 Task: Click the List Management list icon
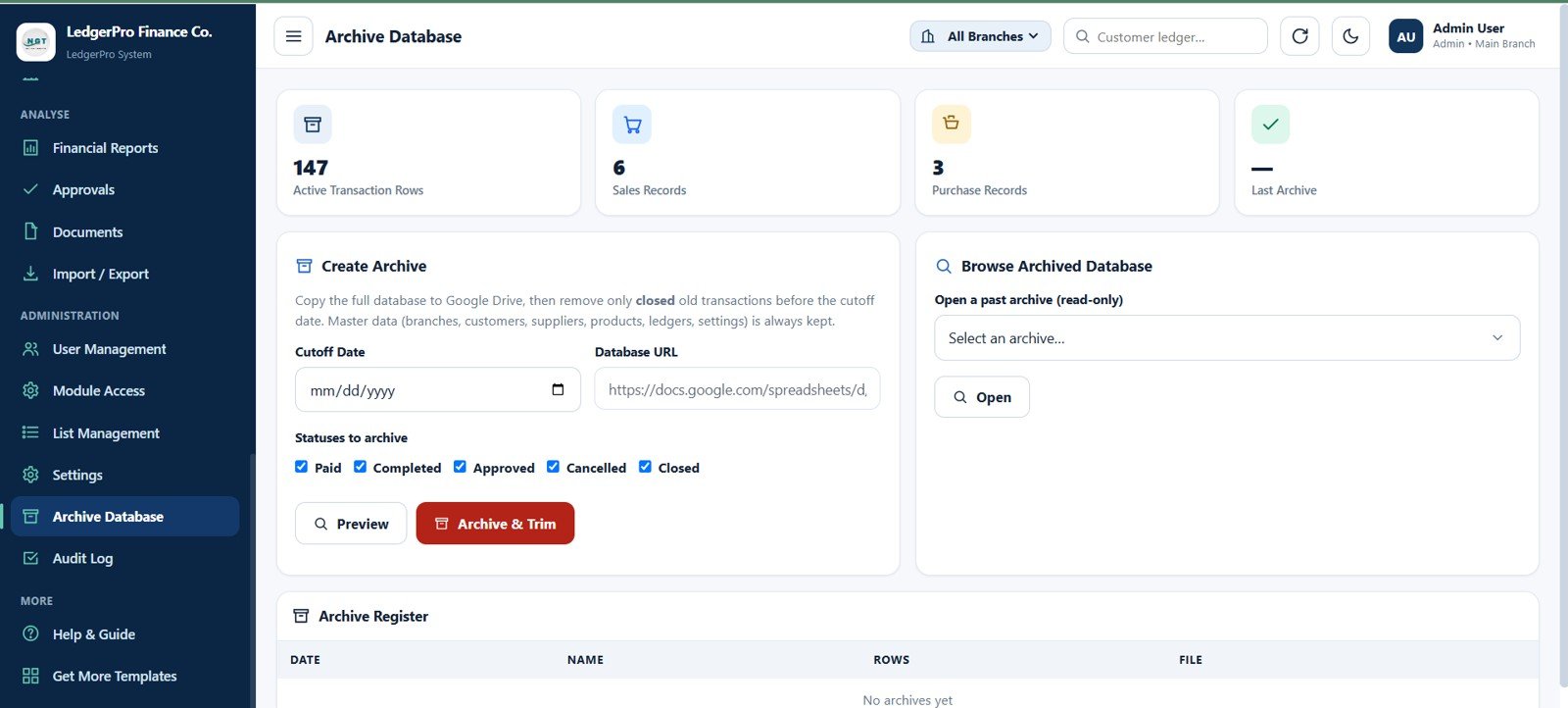click(x=30, y=432)
